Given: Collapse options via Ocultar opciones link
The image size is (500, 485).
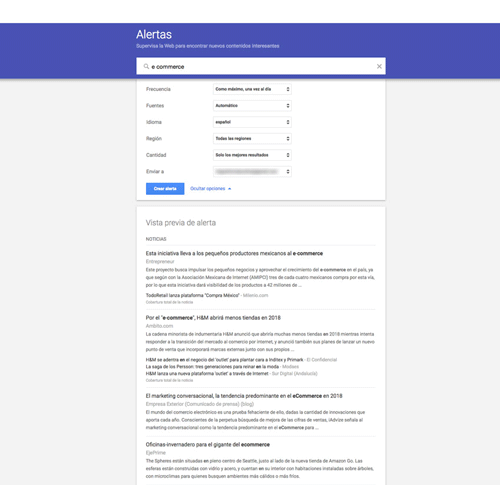Looking at the screenshot, I should (210, 189).
